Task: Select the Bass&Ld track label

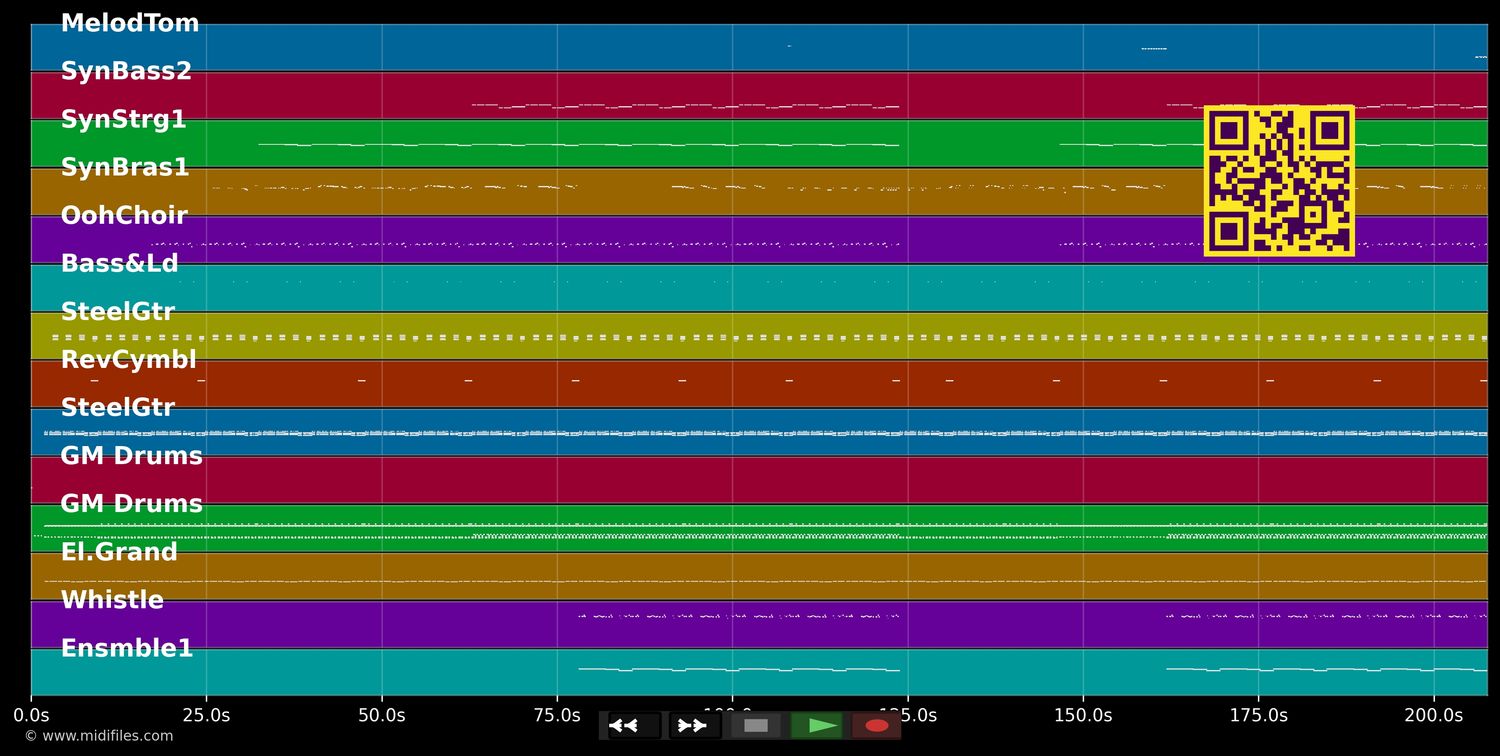Action: coord(119,264)
